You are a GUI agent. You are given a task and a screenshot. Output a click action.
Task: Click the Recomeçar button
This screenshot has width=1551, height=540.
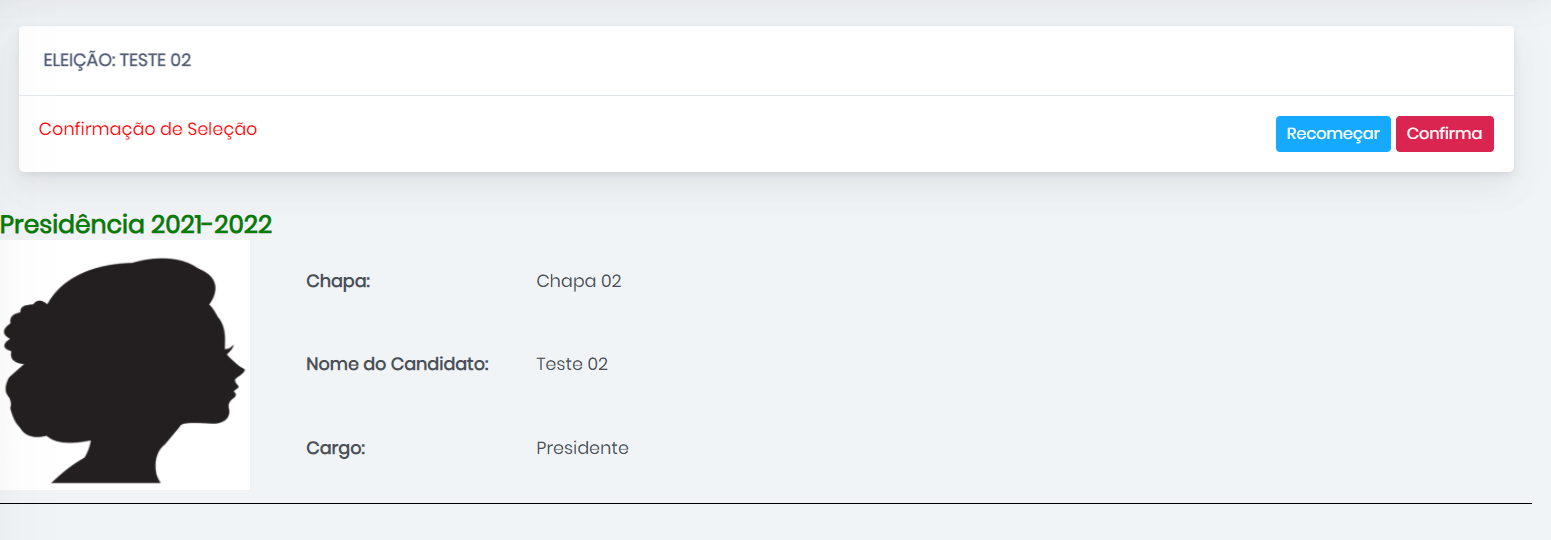(1333, 134)
